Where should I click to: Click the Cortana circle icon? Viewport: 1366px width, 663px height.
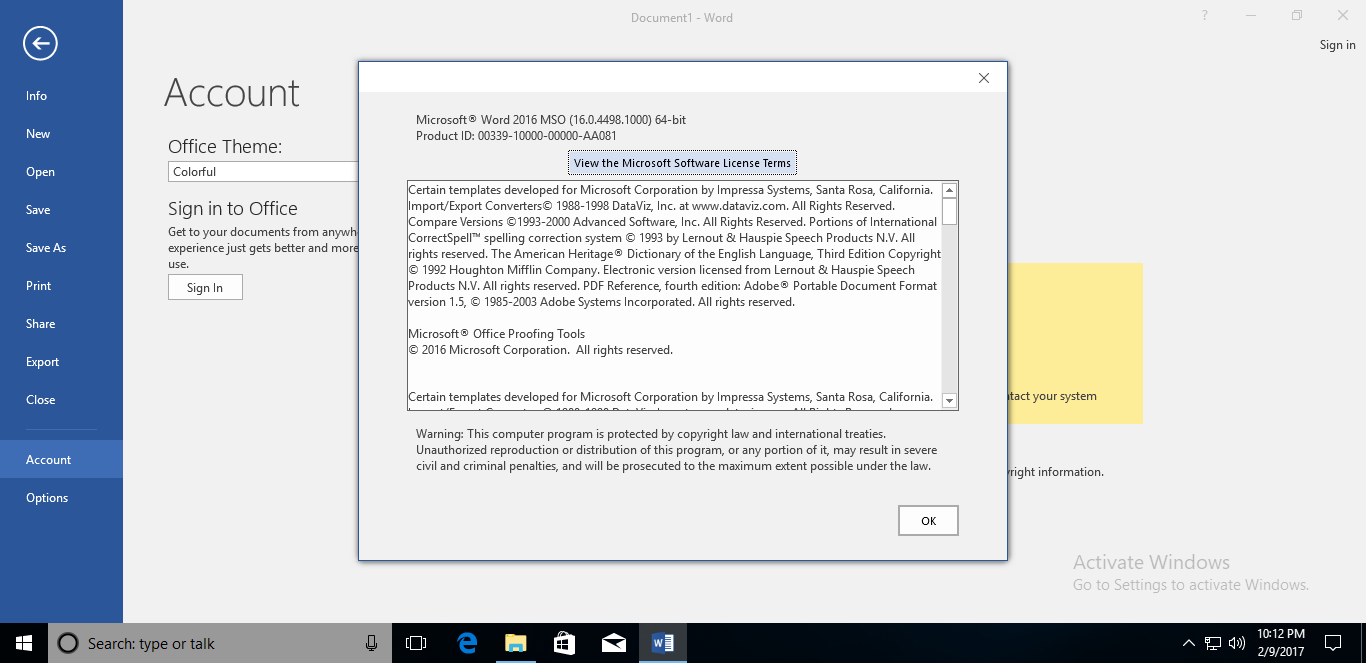pyautogui.click(x=68, y=643)
